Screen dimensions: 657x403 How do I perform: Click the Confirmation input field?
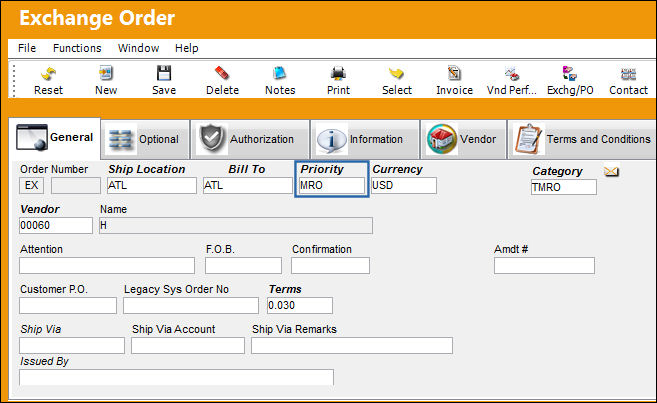[331, 266]
